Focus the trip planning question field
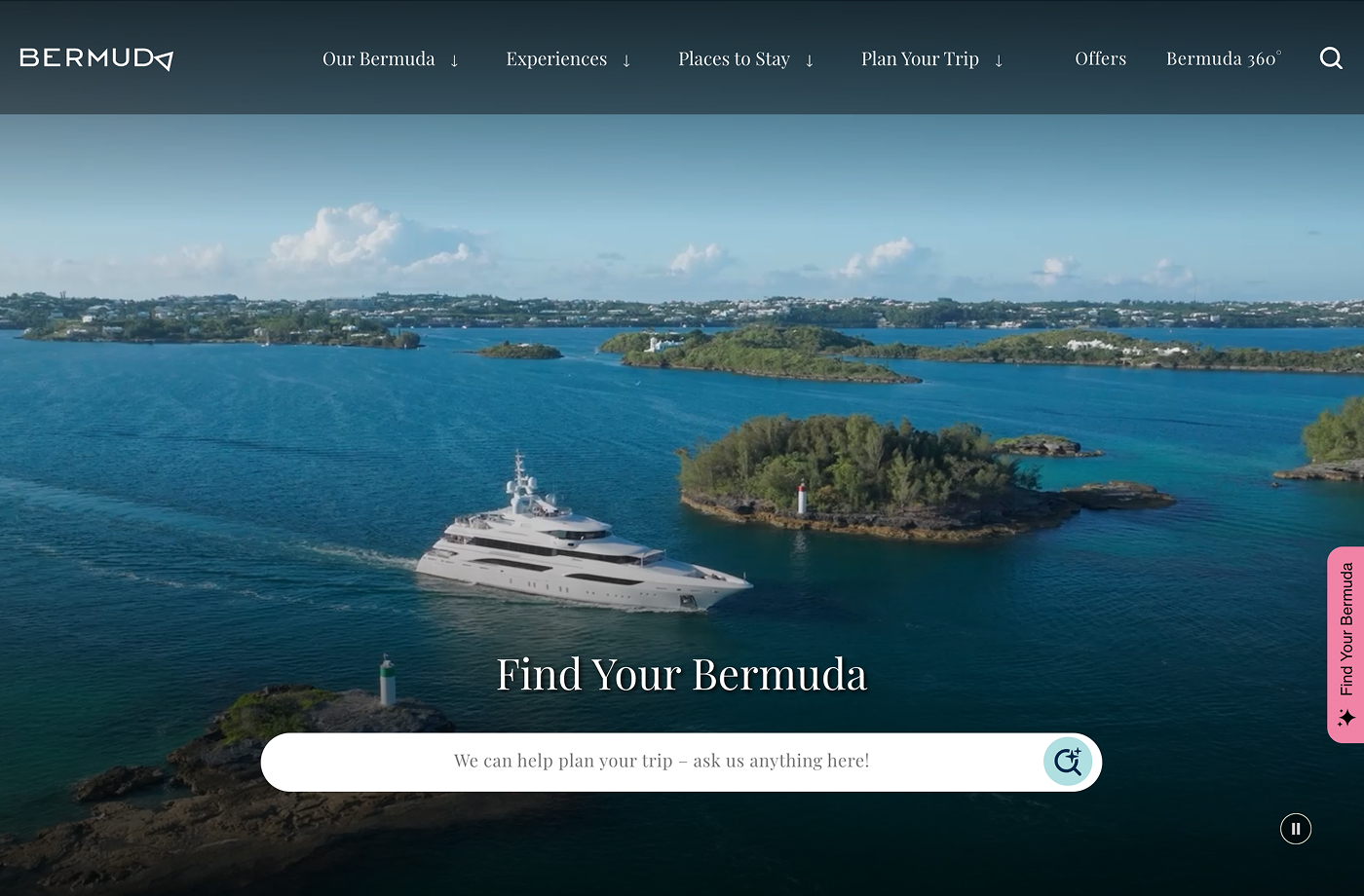Screen dimensions: 1364x896 (662, 762)
